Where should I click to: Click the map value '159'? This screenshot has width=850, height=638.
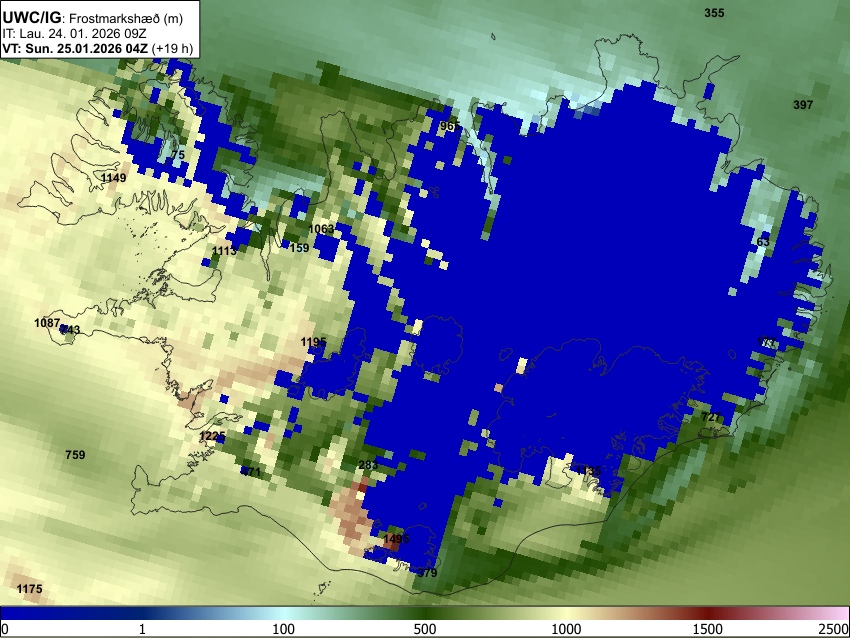click(299, 248)
